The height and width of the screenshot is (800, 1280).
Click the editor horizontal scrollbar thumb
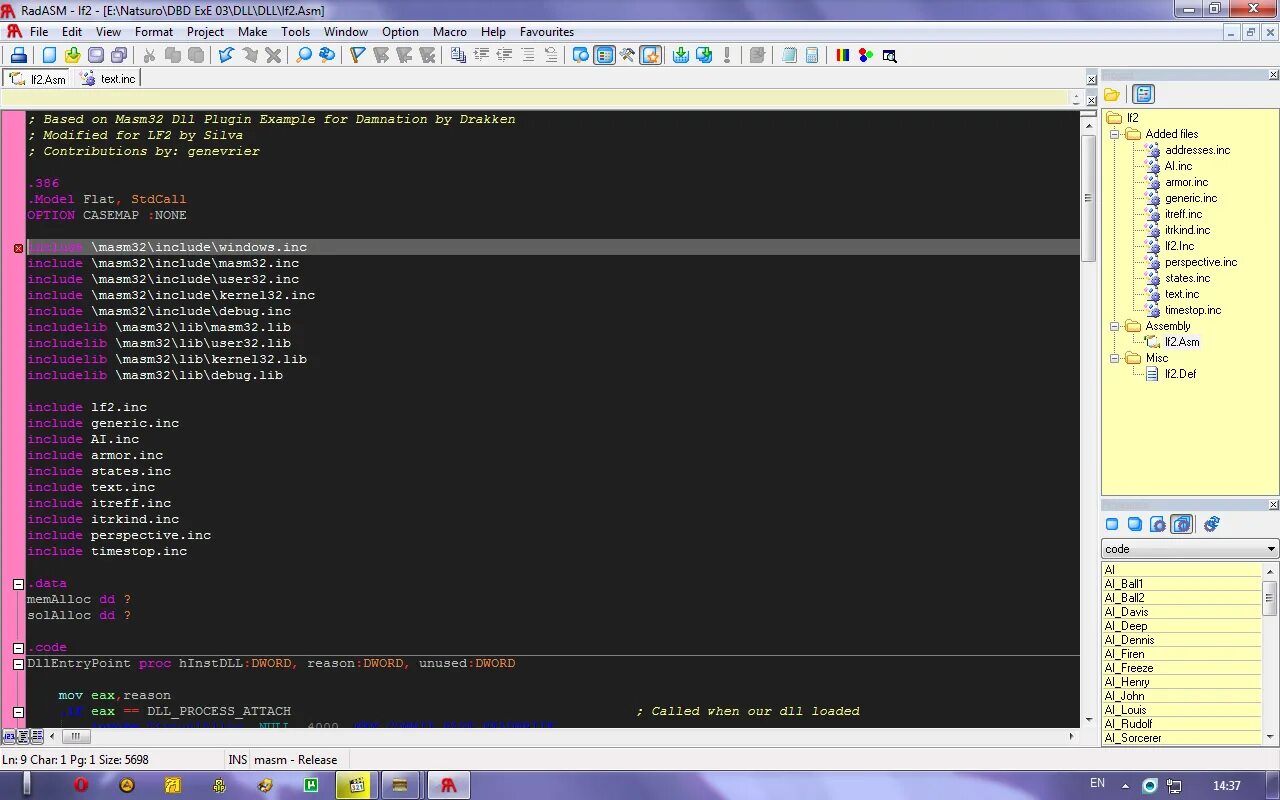click(x=76, y=736)
